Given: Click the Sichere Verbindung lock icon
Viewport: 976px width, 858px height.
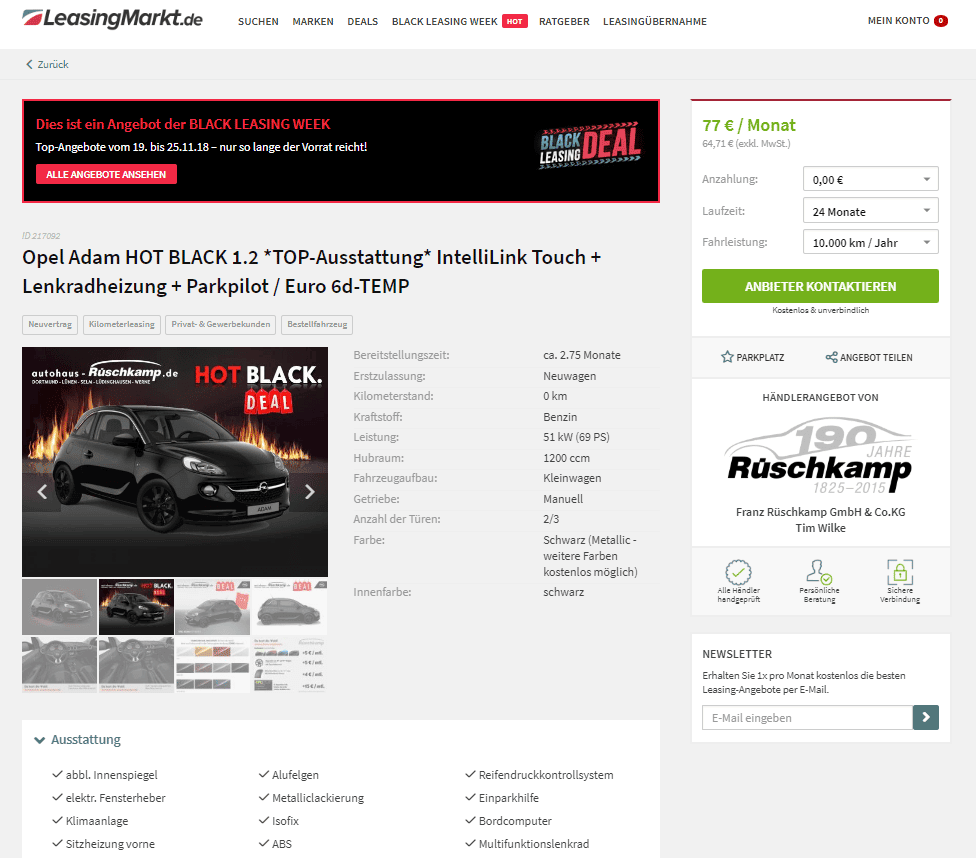Looking at the screenshot, I should click(x=899, y=572).
